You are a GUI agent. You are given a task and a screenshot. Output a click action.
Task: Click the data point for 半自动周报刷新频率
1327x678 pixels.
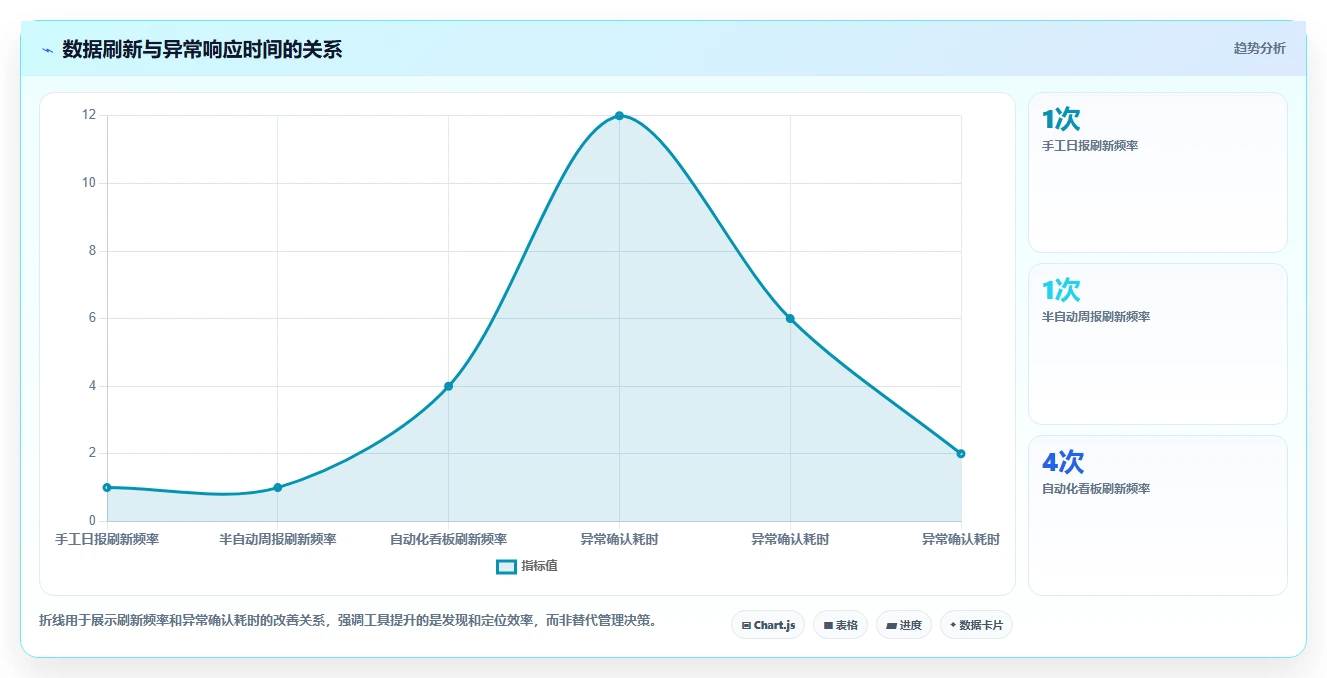(x=278, y=487)
